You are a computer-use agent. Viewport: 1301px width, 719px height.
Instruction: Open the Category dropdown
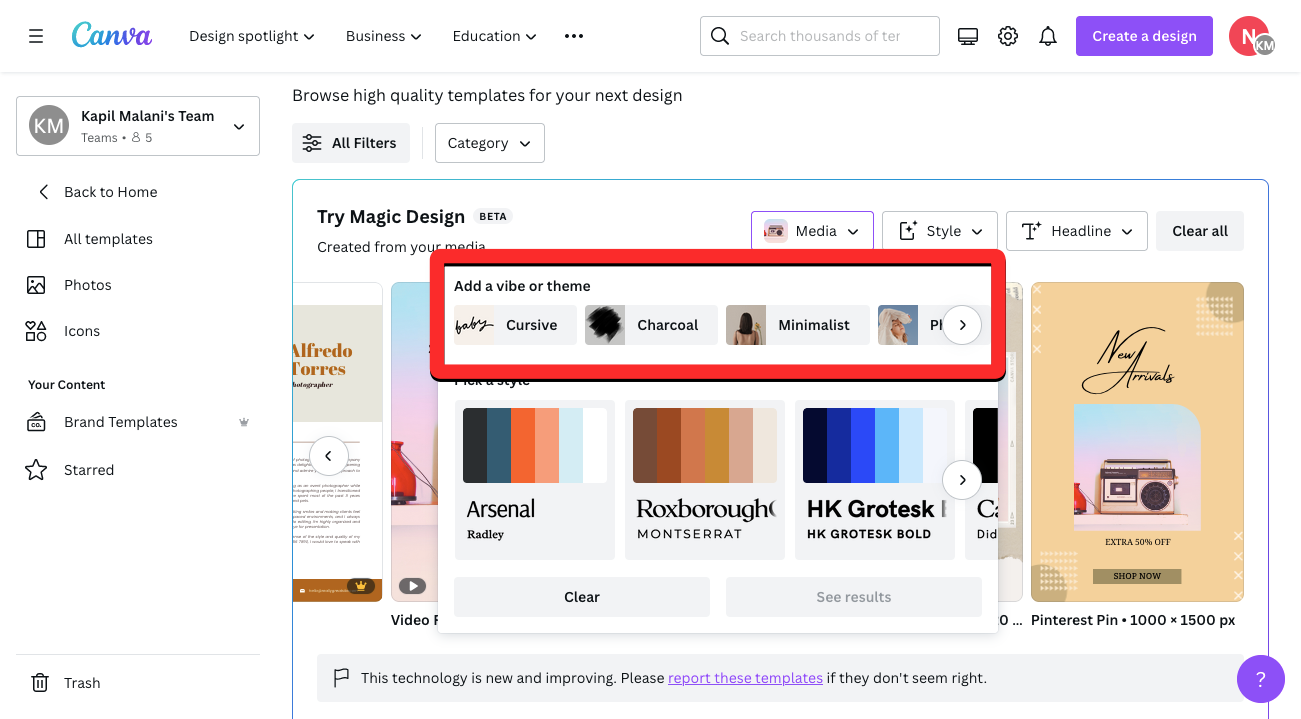tap(489, 143)
